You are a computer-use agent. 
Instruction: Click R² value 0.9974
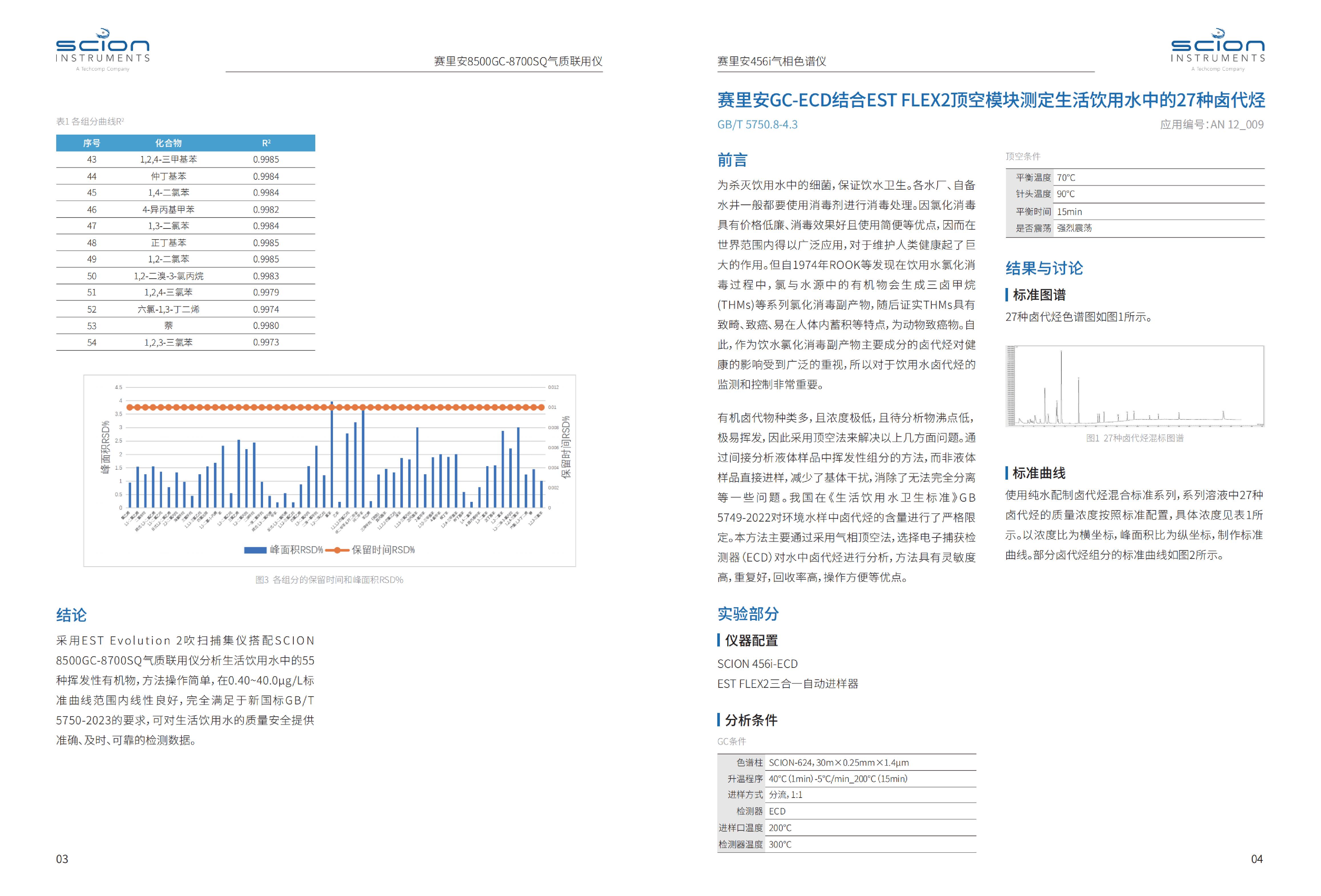(x=266, y=310)
